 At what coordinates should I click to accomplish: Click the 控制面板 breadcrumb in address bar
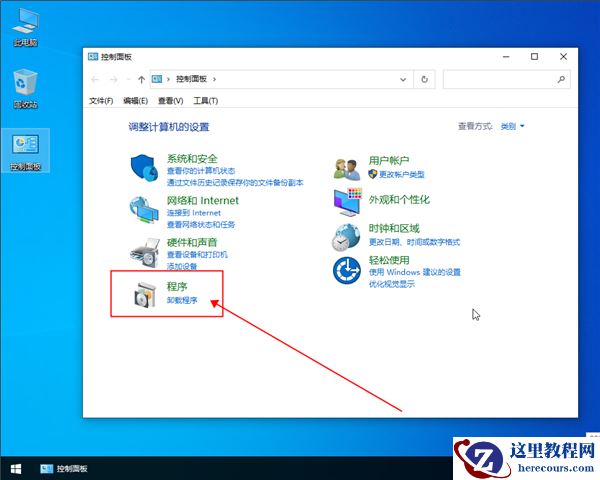(191, 79)
